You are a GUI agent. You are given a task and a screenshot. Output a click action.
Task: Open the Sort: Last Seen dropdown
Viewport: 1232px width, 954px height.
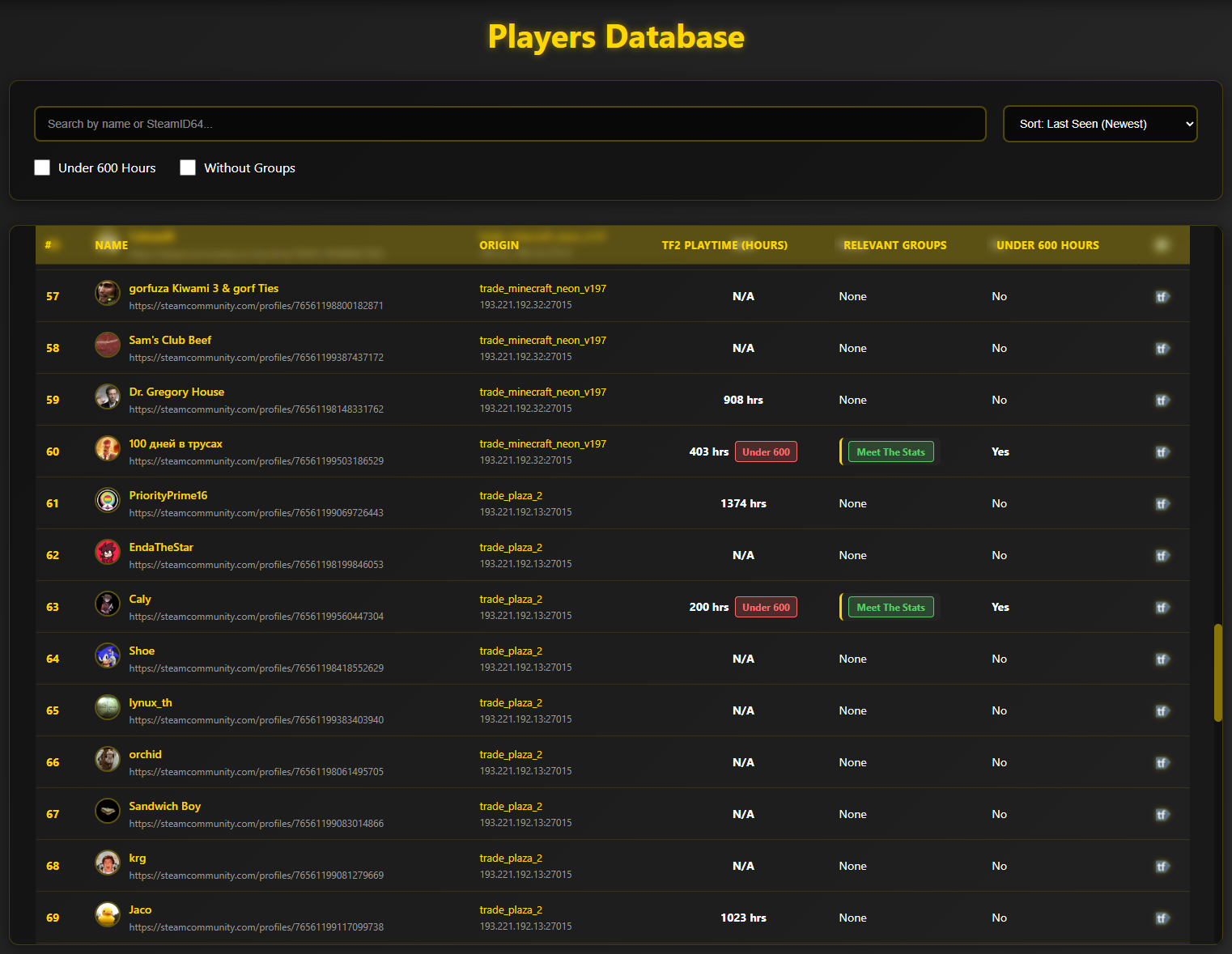point(1099,124)
